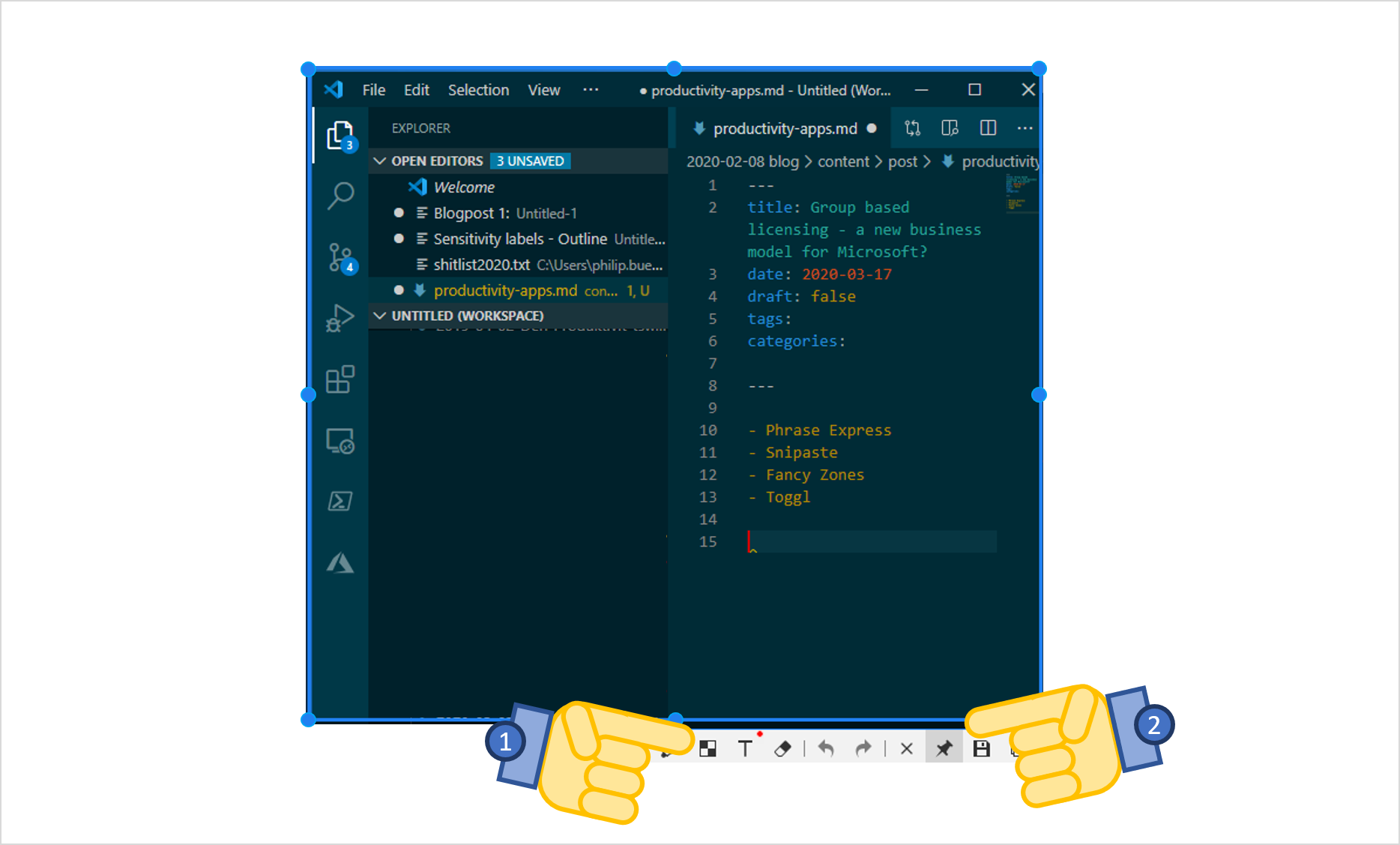Open editor More Actions ellipsis menu
Screen dimensions: 1400x845
click(1025, 128)
